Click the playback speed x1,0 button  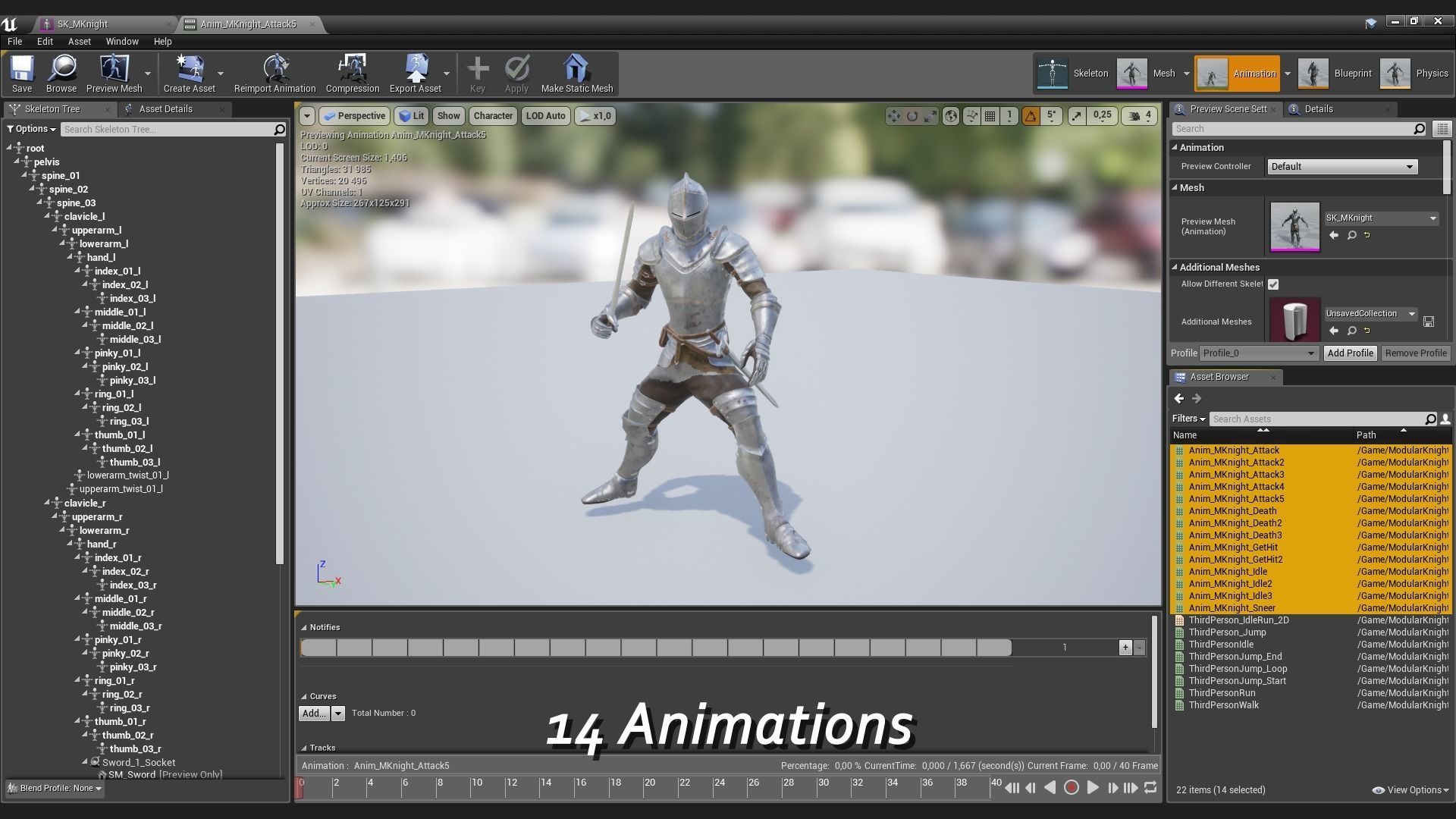point(595,116)
